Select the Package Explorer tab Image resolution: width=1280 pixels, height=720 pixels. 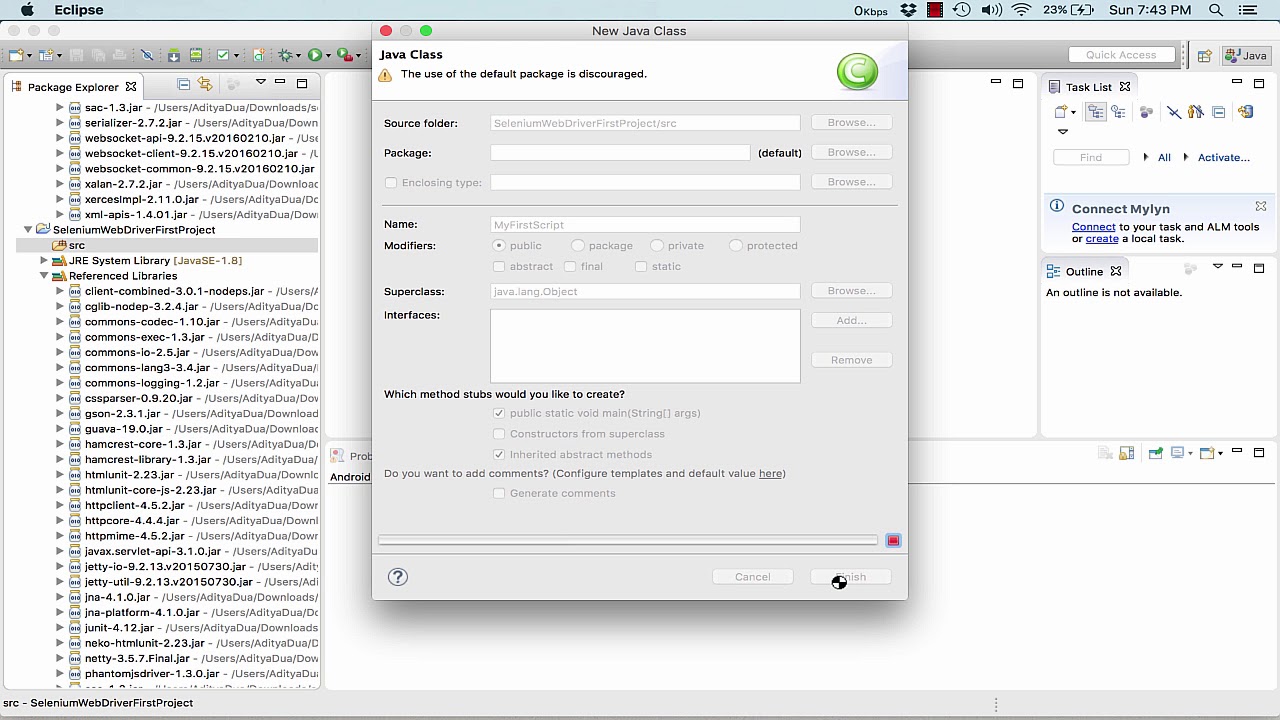[x=73, y=87]
